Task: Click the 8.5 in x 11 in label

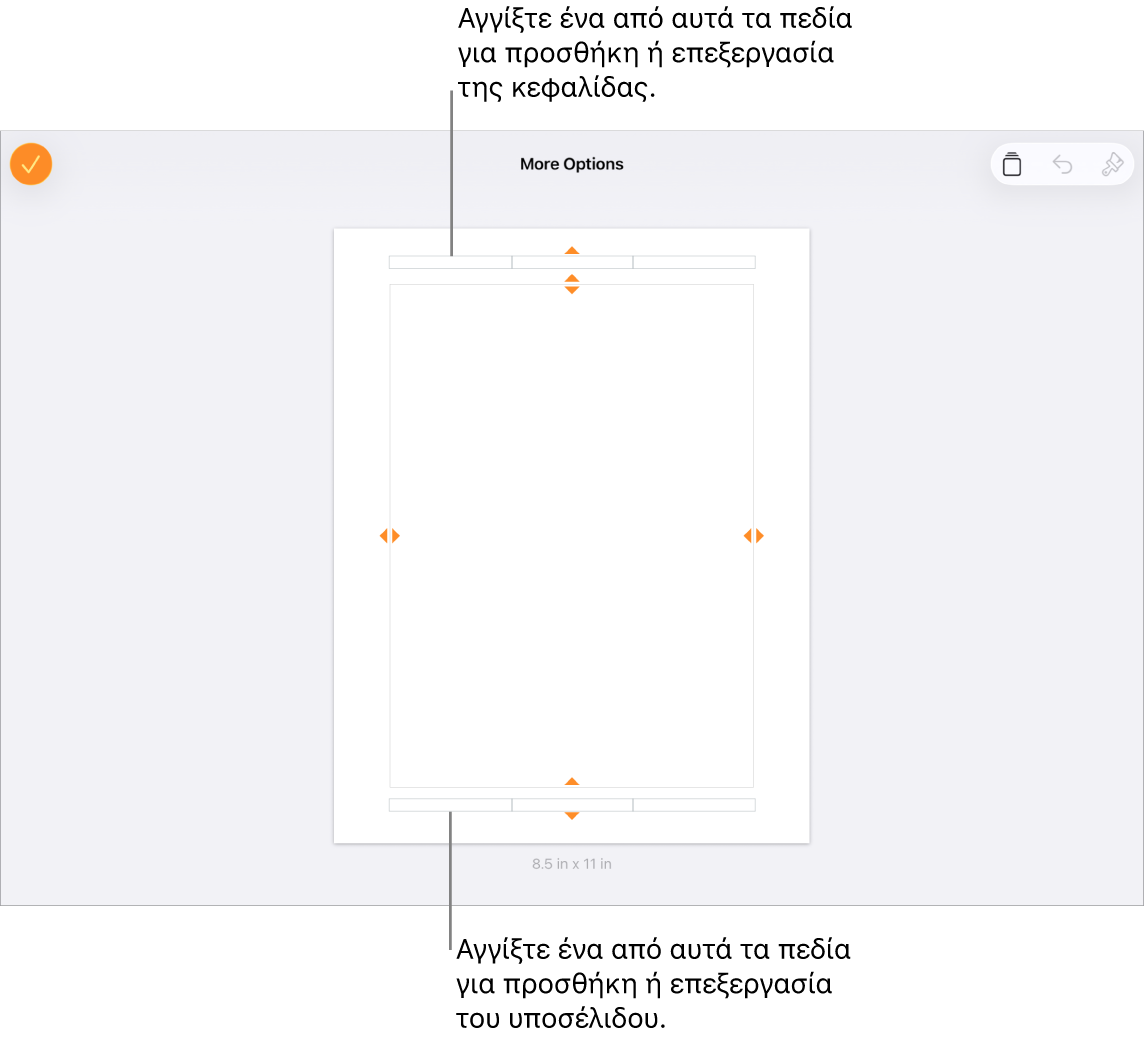Action: (x=571, y=864)
